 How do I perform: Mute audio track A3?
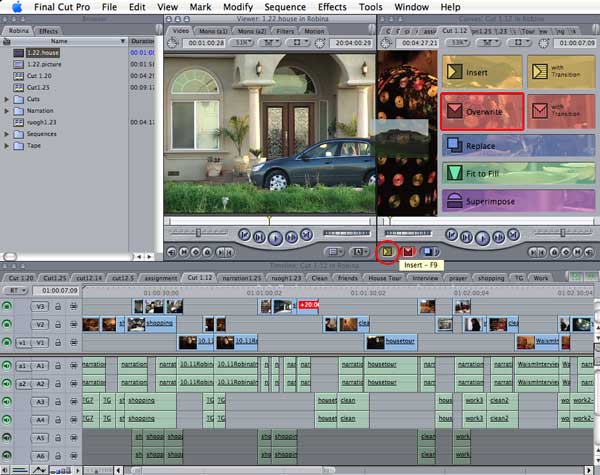pyautogui.click(x=7, y=402)
